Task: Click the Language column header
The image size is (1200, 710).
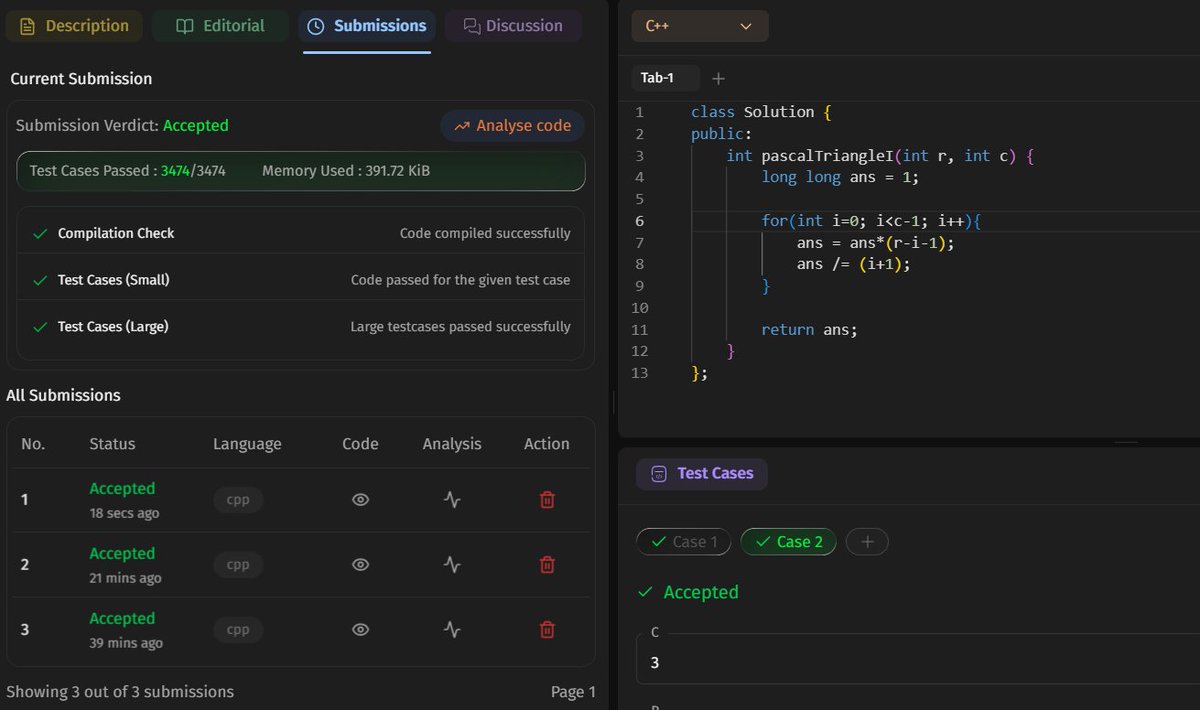Action: click(x=247, y=444)
